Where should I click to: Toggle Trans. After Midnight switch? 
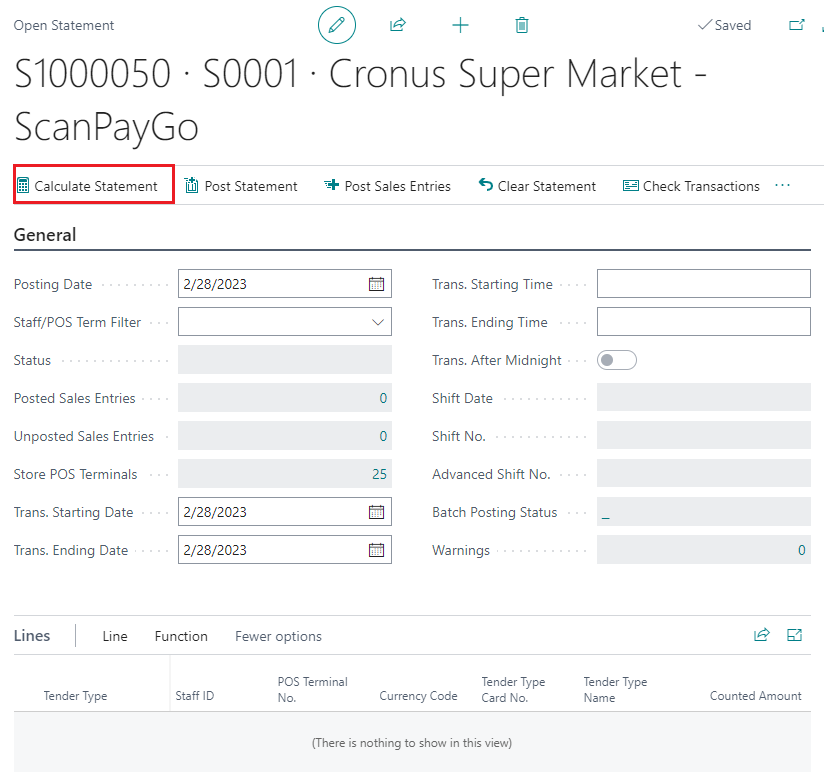point(616,360)
